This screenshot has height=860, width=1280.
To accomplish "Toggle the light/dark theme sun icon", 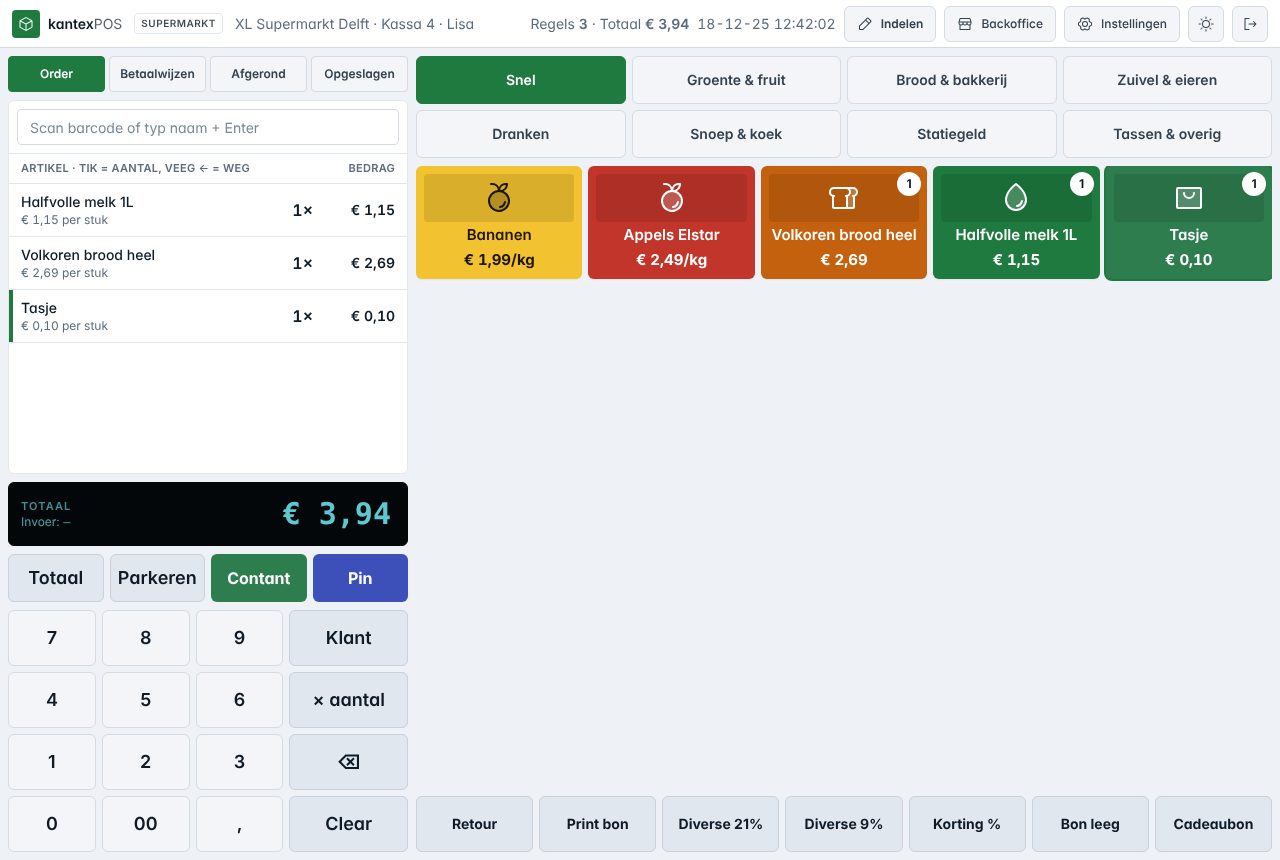I will pos(1206,24).
